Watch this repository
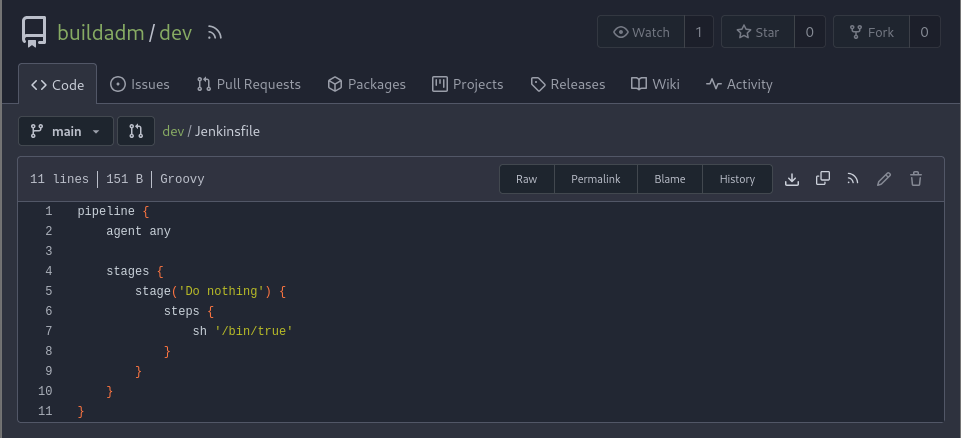The width and height of the screenshot is (961, 438). click(641, 32)
